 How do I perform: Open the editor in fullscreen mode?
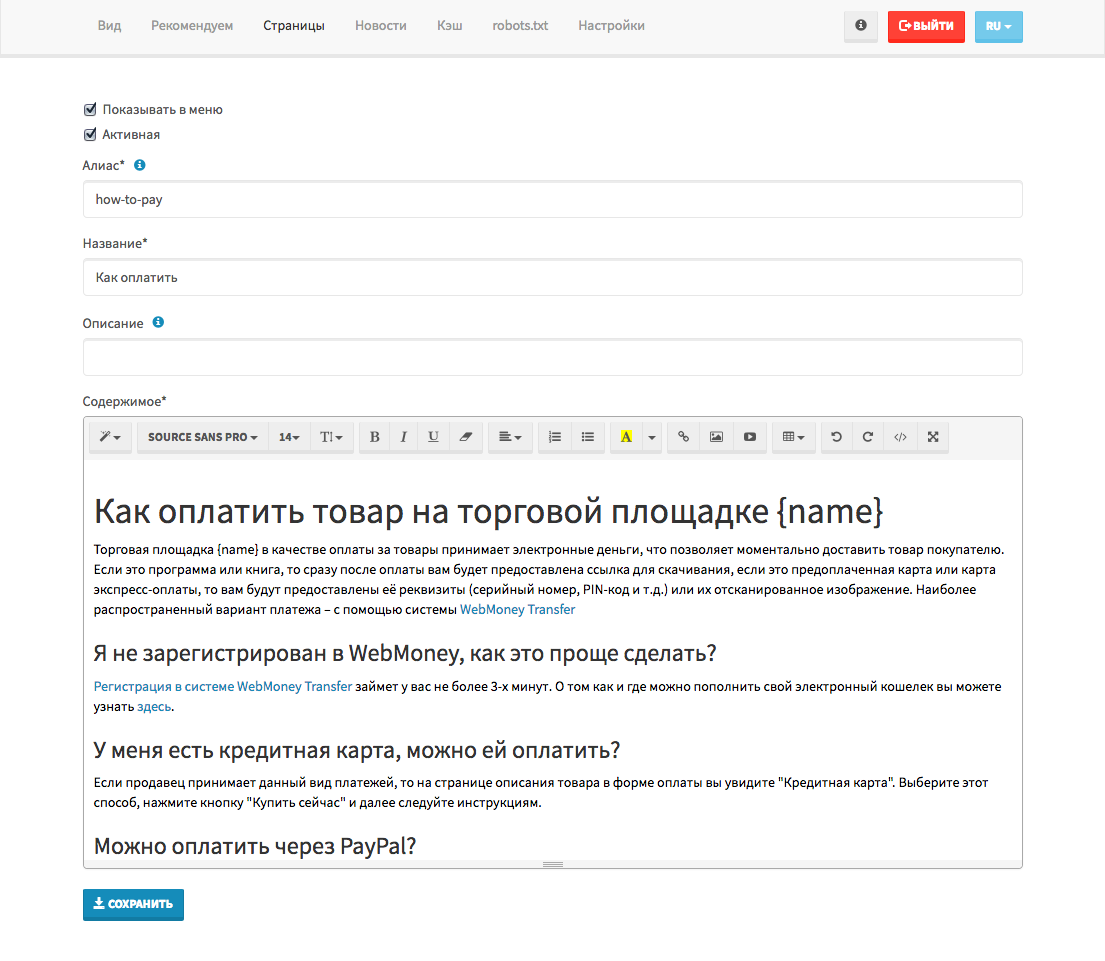933,438
